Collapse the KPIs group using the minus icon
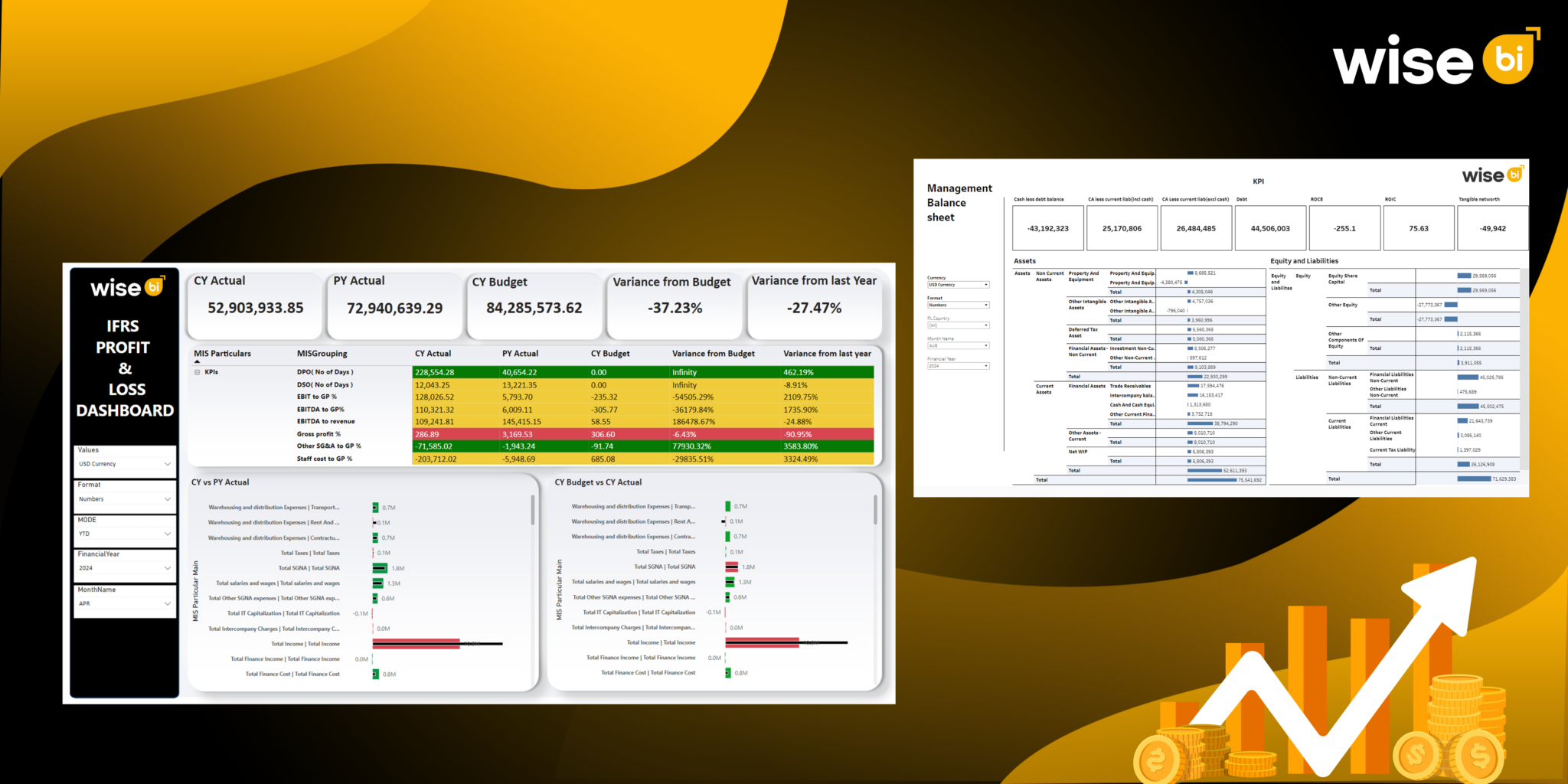 [198, 371]
